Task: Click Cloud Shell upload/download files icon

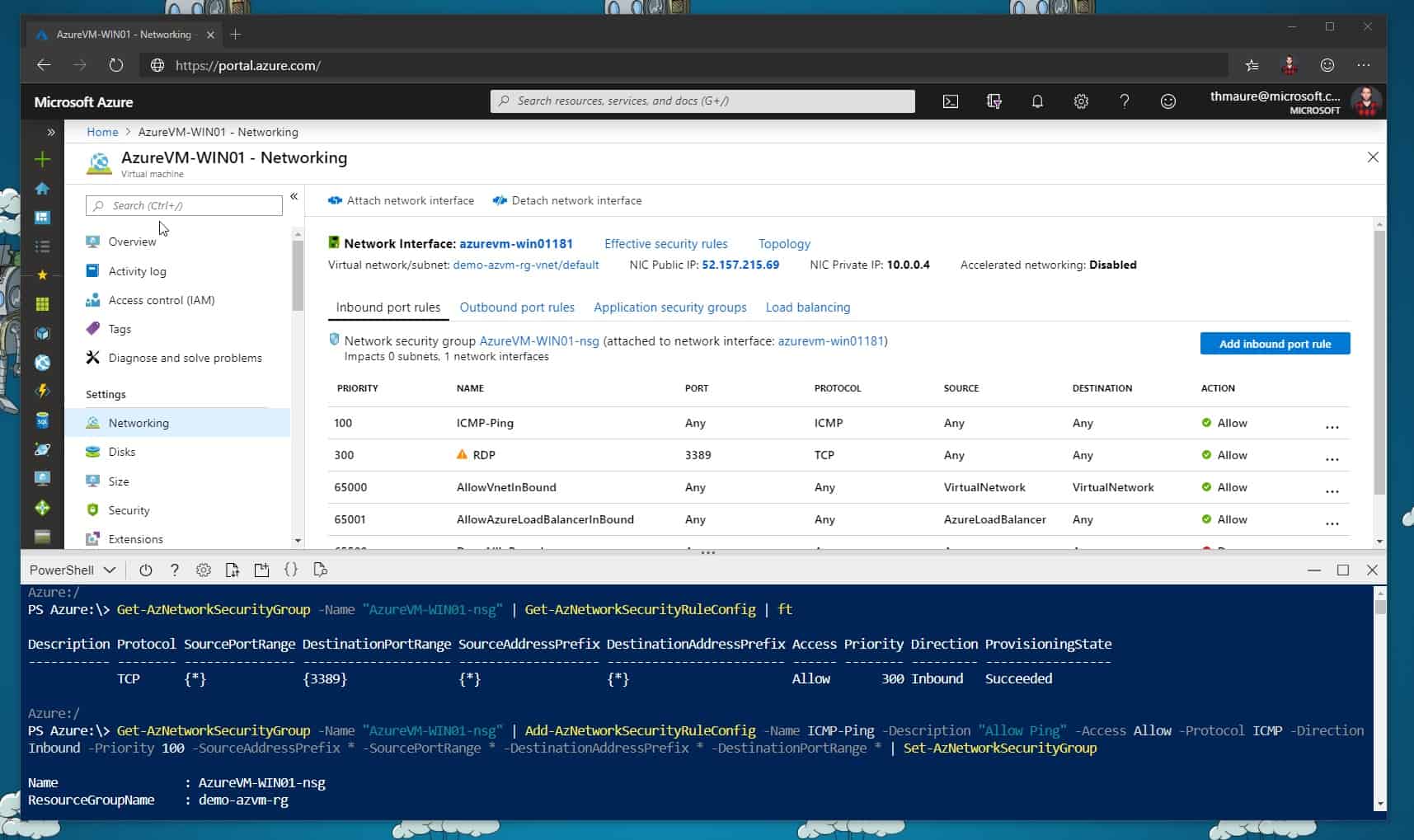Action: 233,570
